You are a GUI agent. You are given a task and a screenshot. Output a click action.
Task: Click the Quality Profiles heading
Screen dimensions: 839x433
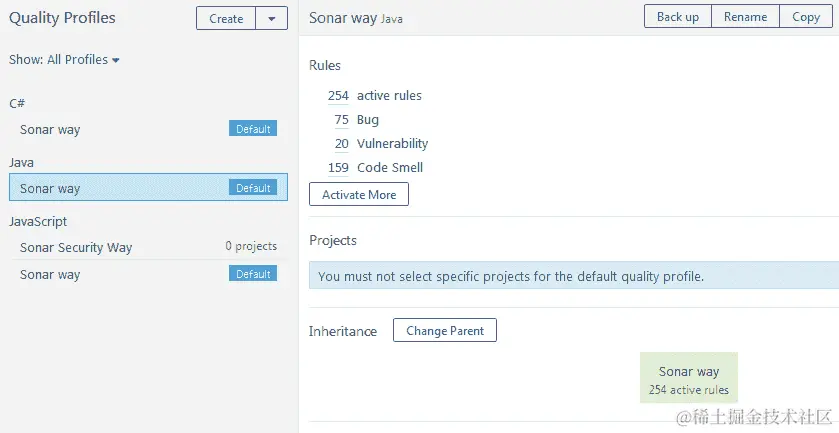(62, 18)
